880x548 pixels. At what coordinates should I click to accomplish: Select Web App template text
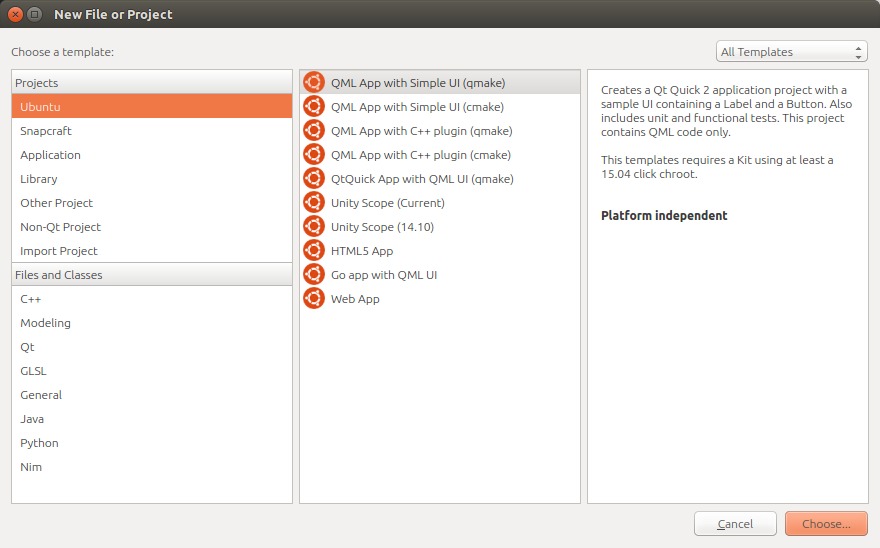[355, 299]
